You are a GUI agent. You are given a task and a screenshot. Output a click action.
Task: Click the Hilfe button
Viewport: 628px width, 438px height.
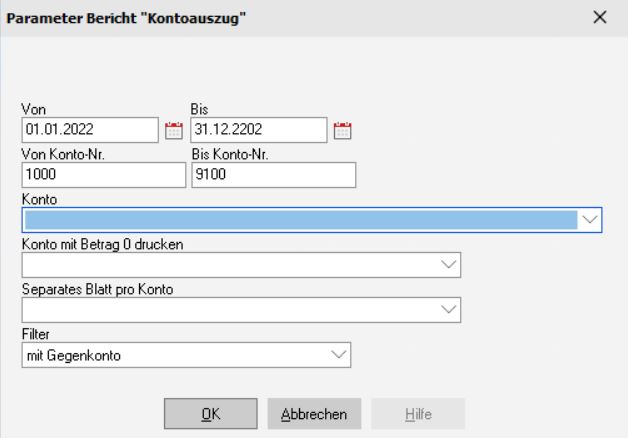click(418, 412)
